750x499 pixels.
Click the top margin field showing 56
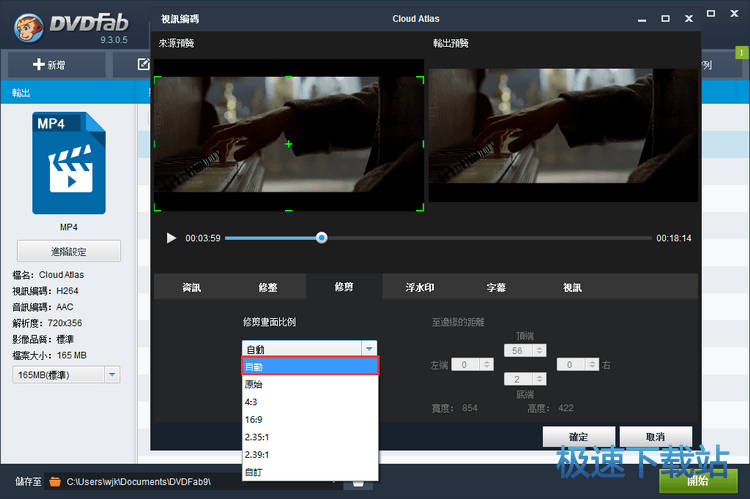(x=518, y=350)
